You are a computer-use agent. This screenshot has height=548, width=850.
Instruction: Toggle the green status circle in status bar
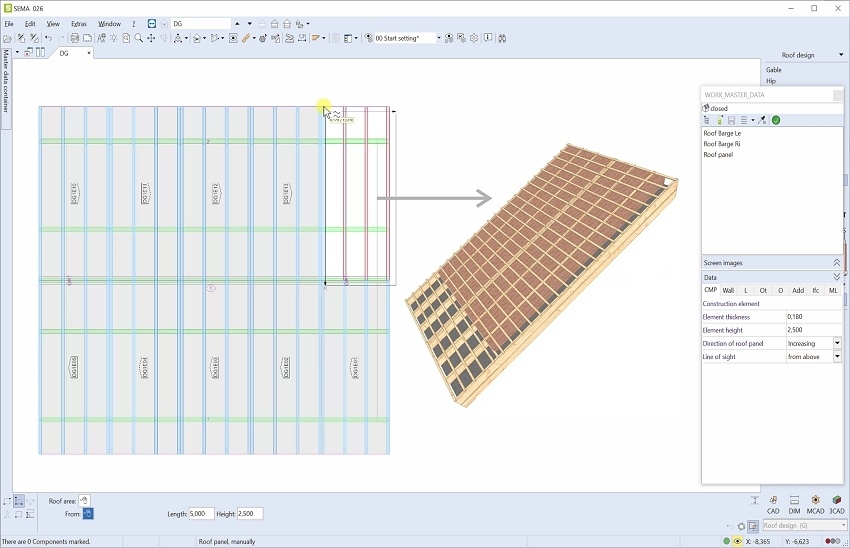726,541
